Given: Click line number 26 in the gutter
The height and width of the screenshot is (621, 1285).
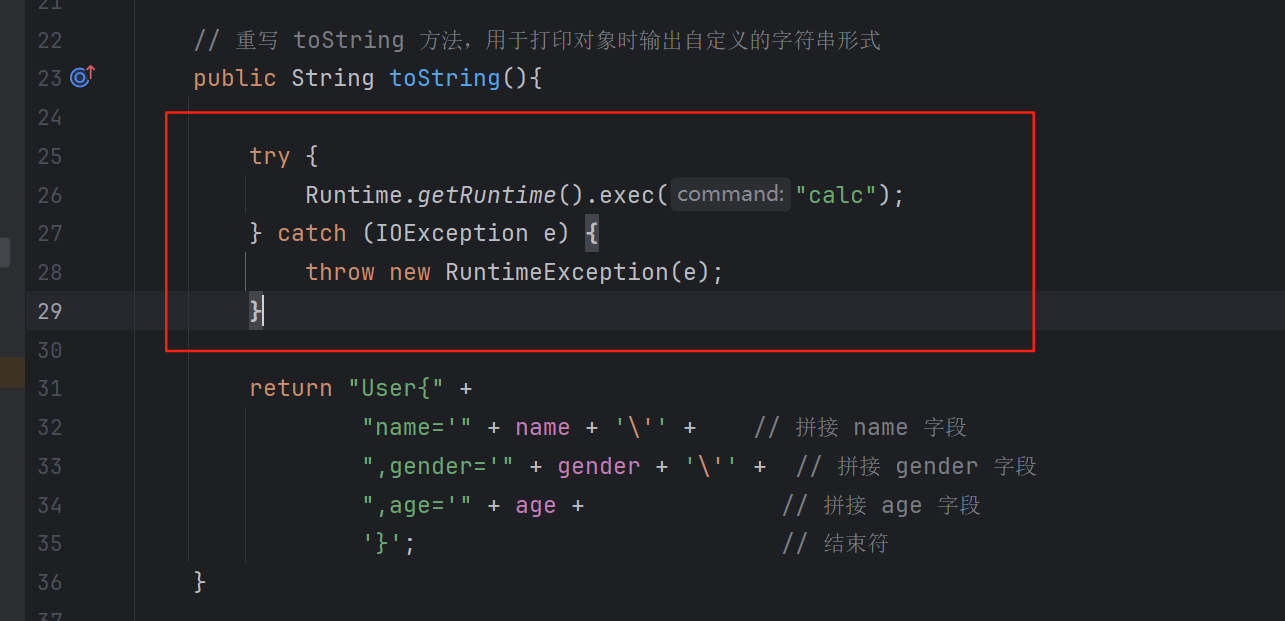Looking at the screenshot, I should point(49,195).
